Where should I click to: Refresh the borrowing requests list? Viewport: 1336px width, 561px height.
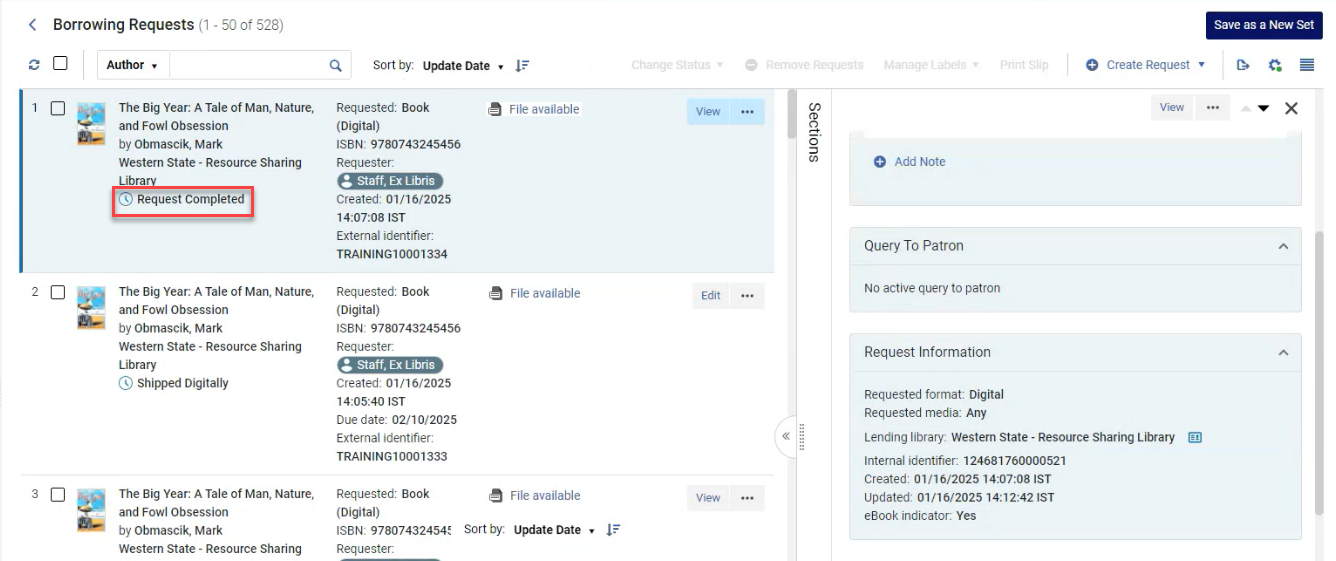(34, 65)
